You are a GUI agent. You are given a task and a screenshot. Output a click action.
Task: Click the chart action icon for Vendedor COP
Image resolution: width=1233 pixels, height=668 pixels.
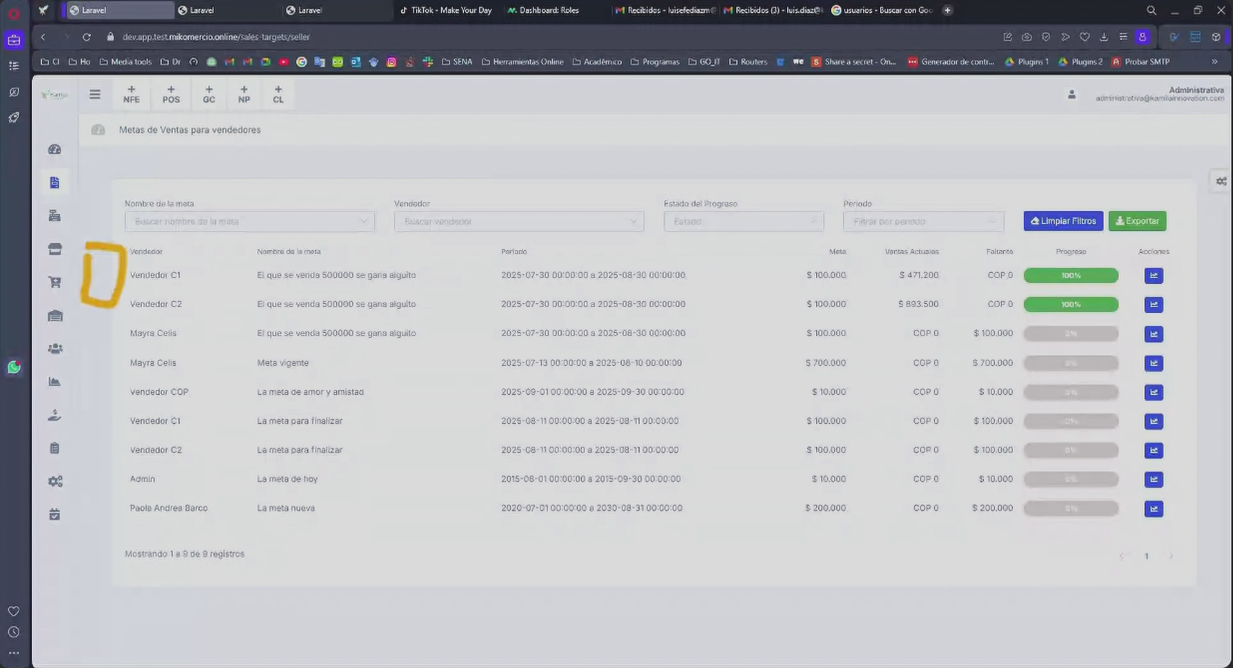tap(1153, 392)
